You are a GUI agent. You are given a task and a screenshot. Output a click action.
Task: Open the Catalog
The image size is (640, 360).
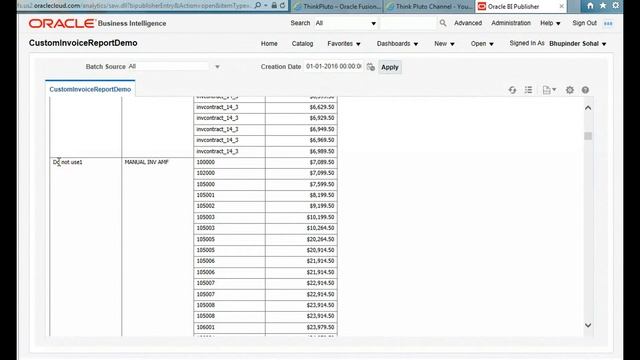tap(302, 44)
